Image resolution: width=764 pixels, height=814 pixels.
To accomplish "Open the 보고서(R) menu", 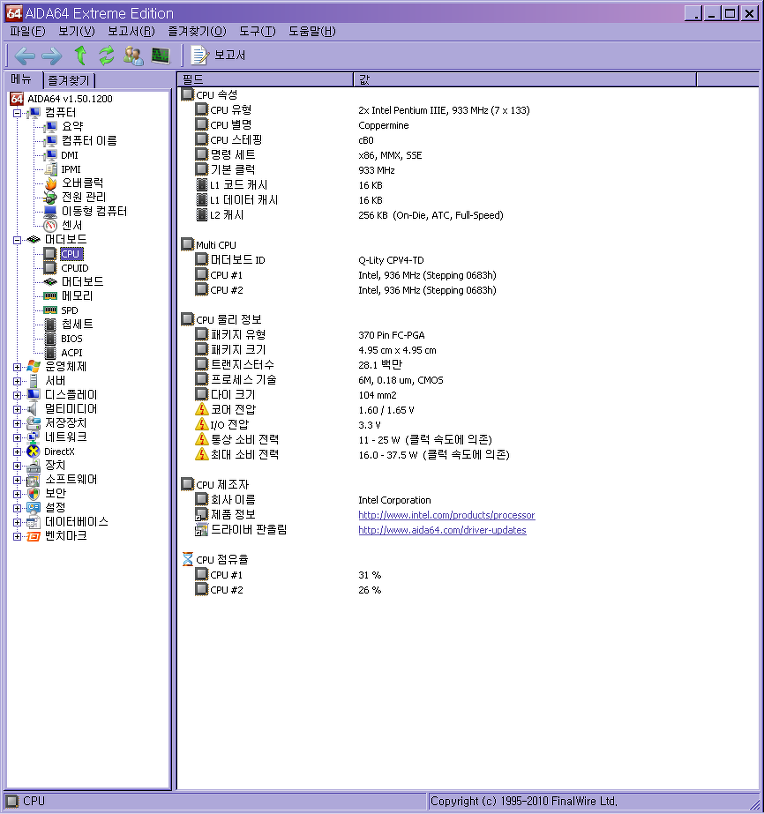I will coord(131,31).
